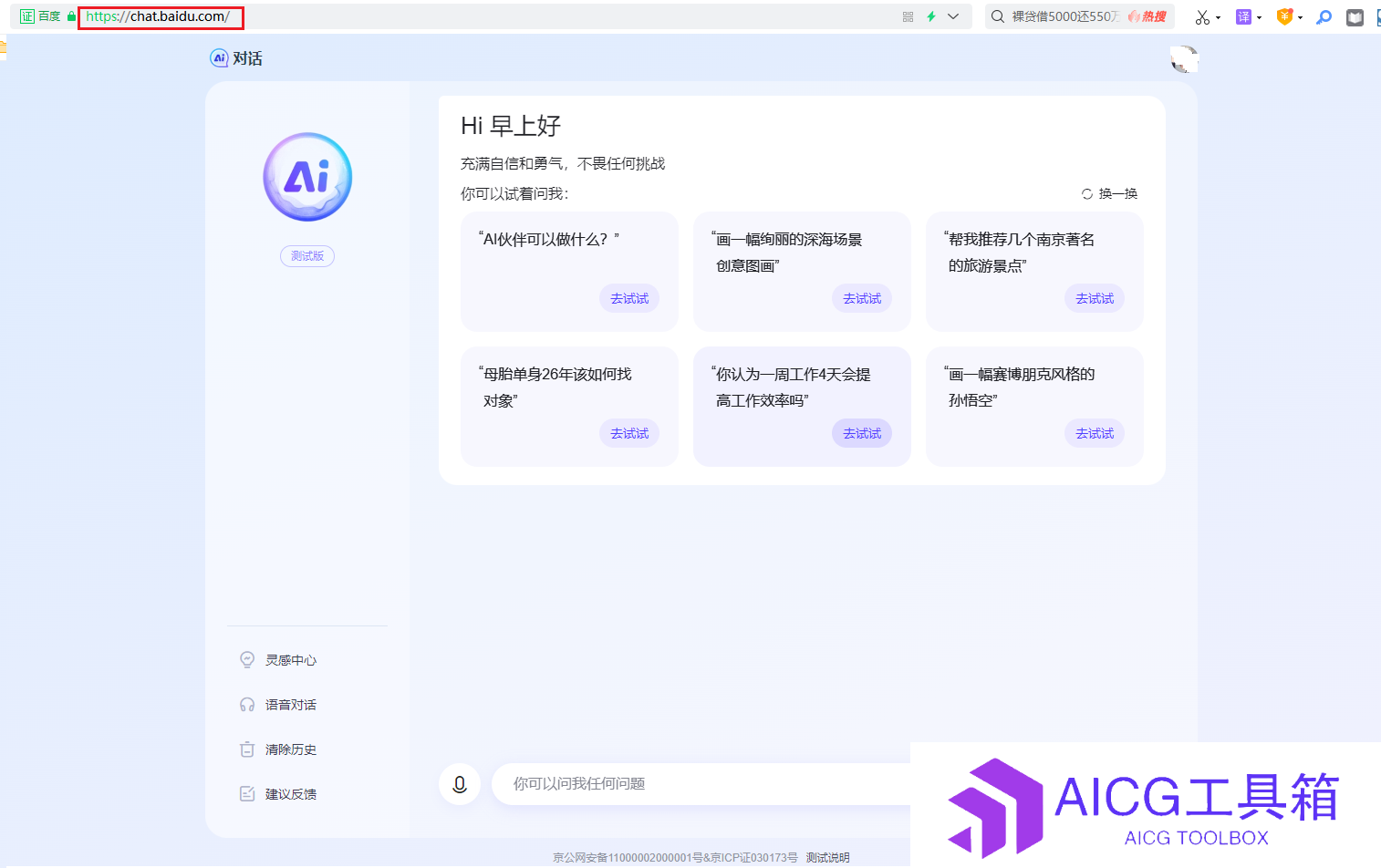Try the 赛博朋克风格的孙悟空 prompt 去试试 button

1095,433
